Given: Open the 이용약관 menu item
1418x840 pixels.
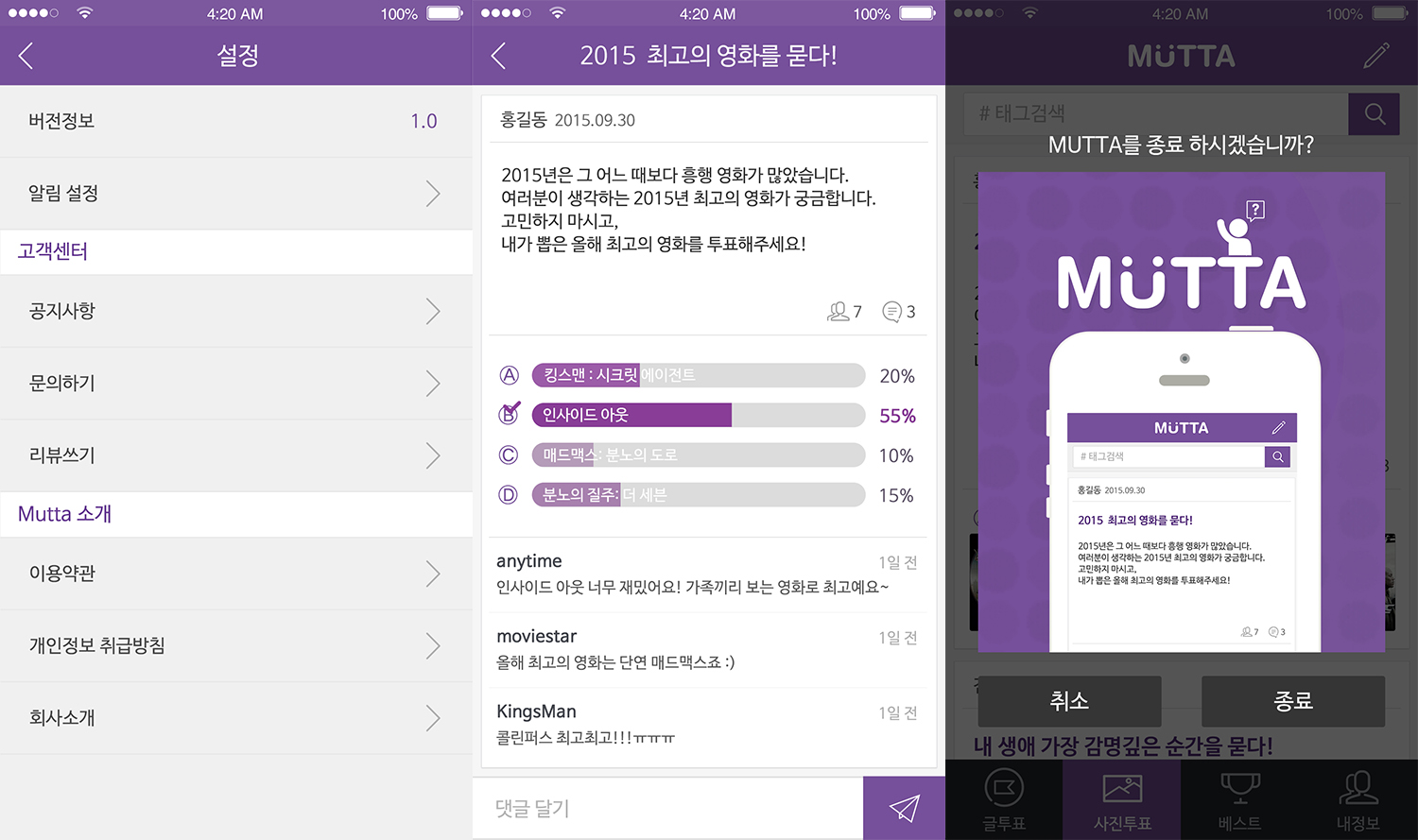Looking at the screenshot, I should [x=236, y=574].
